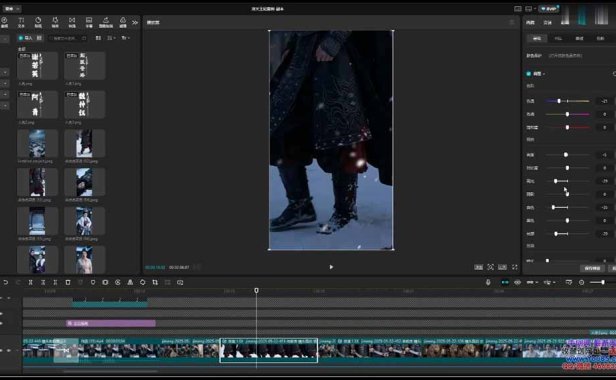Click the search field in the media panel
616x380 pixels.
(x=67, y=38)
